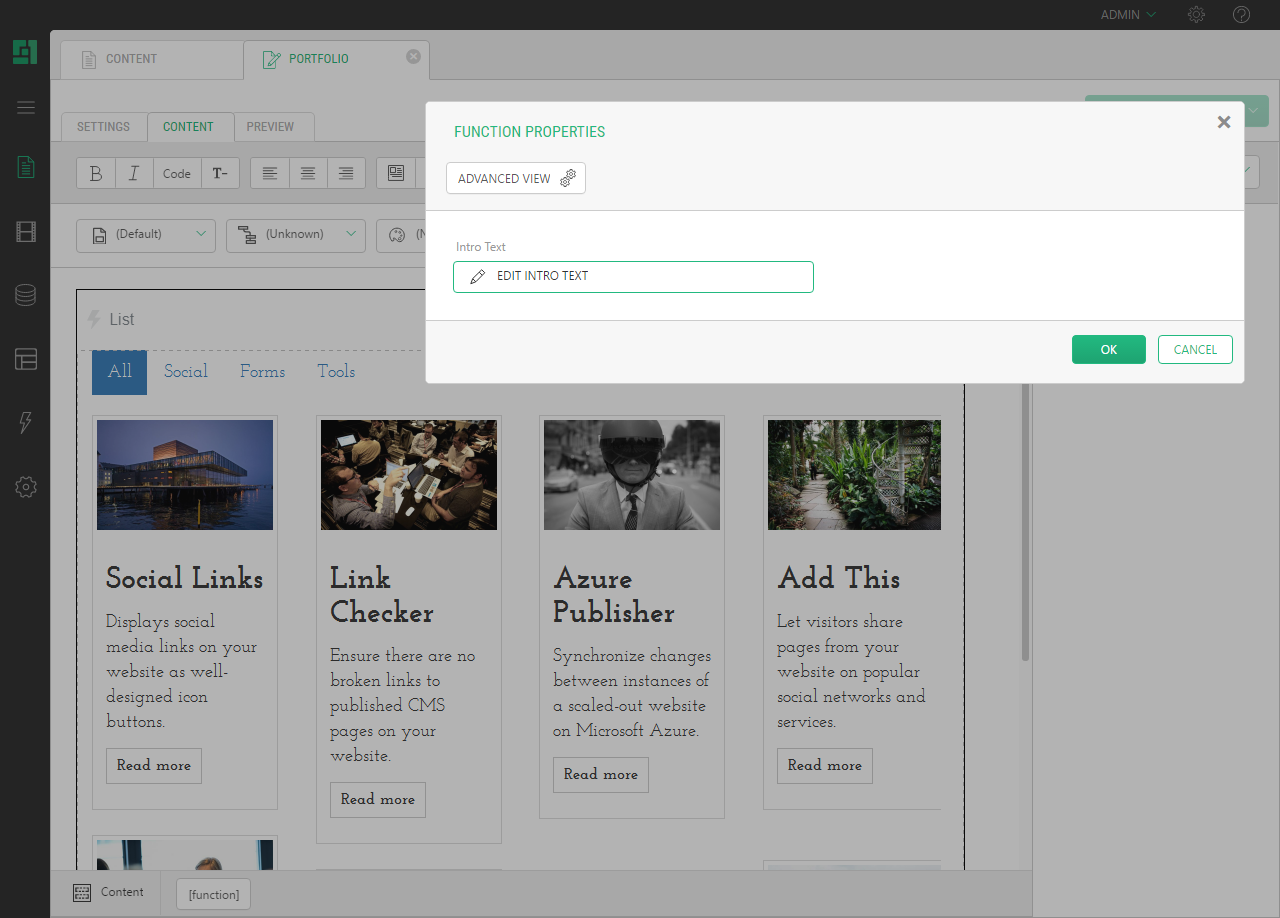1280x918 pixels.
Task: Click the hamburger menu icon in sidebar
Action: [x=26, y=108]
